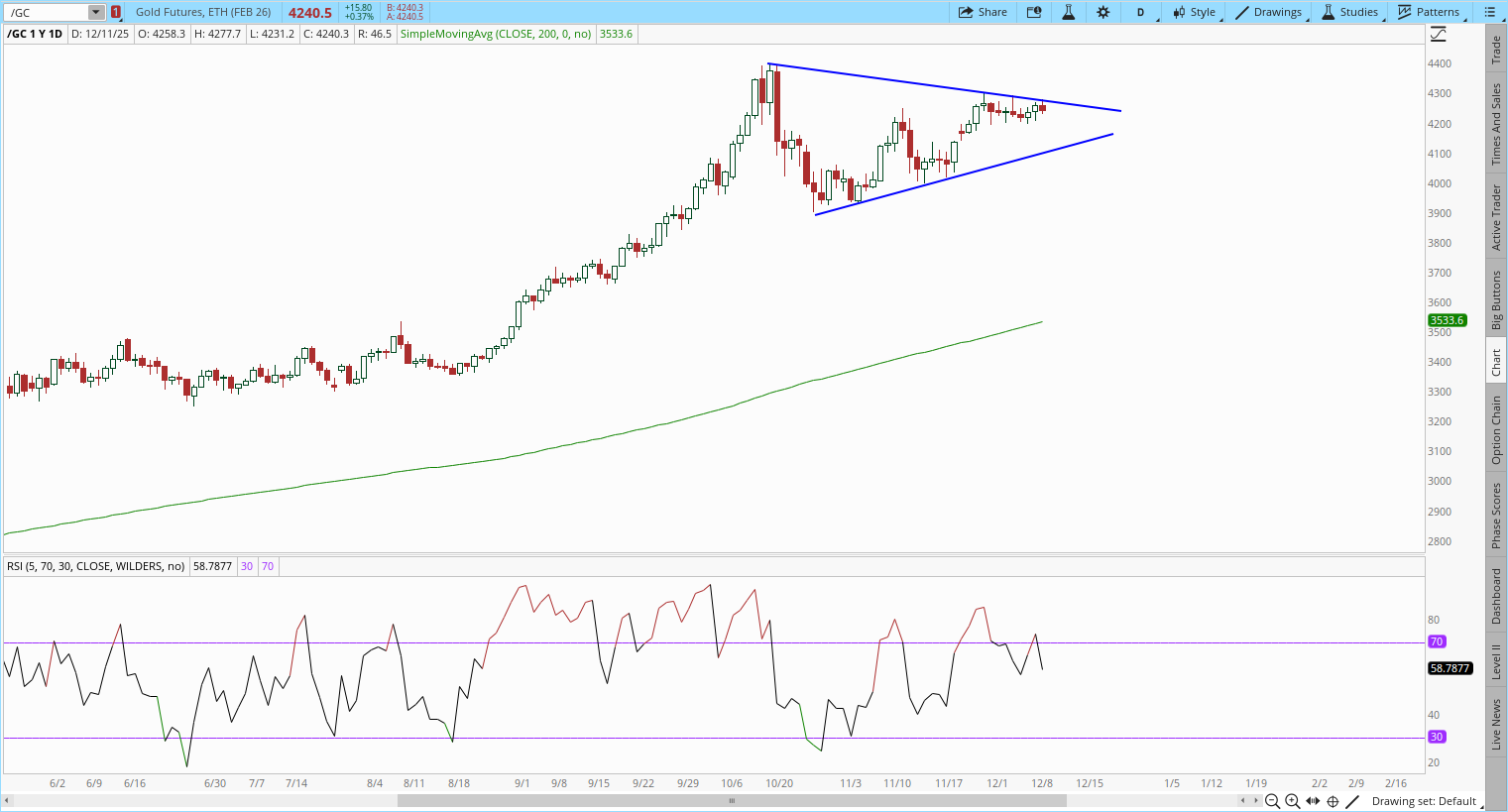Open the D aggregation period menu
This screenshot has width=1508, height=812.
click(1140, 12)
